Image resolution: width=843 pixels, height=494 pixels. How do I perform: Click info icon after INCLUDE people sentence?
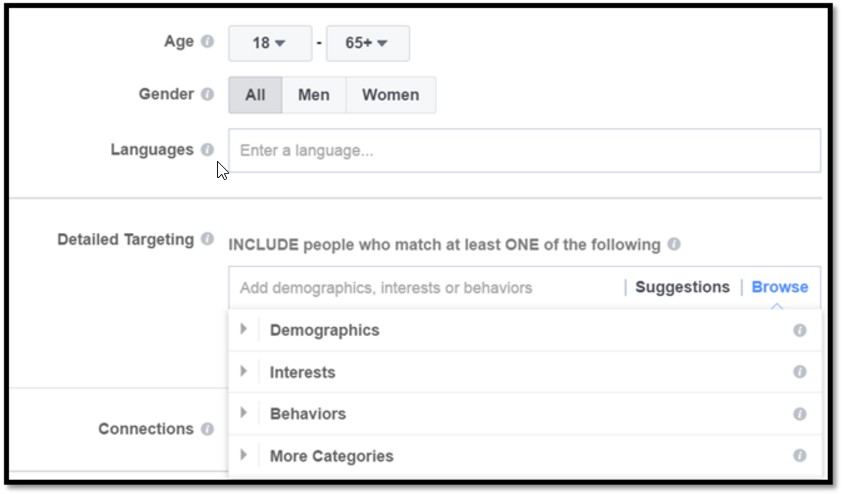click(x=674, y=244)
